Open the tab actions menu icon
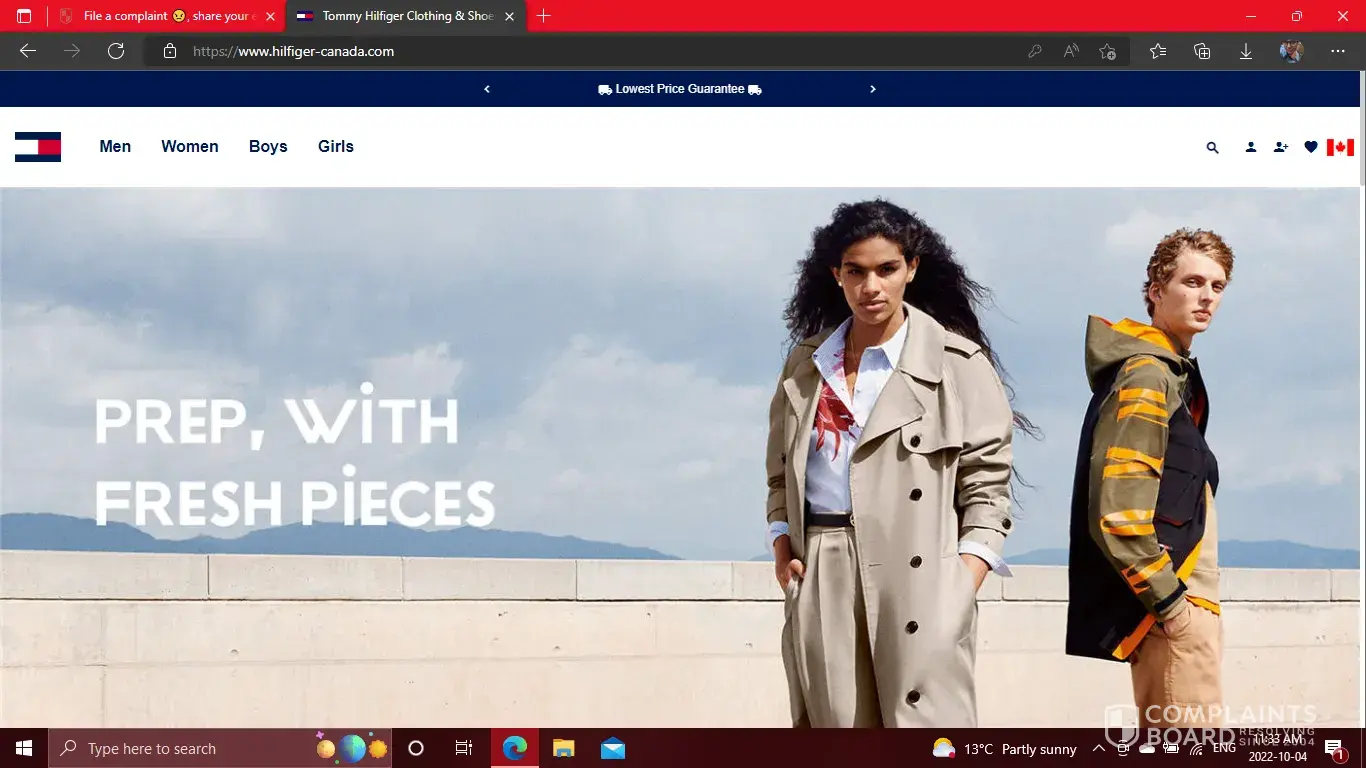The image size is (1366, 768). click(x=24, y=16)
